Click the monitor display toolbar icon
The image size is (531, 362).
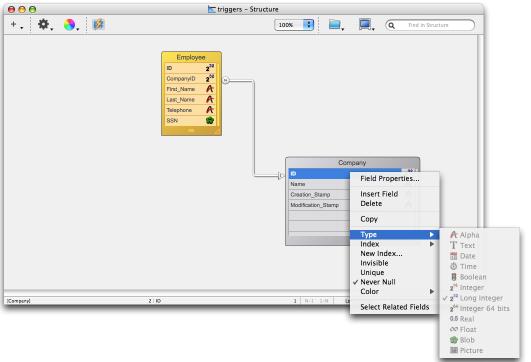coord(365,24)
